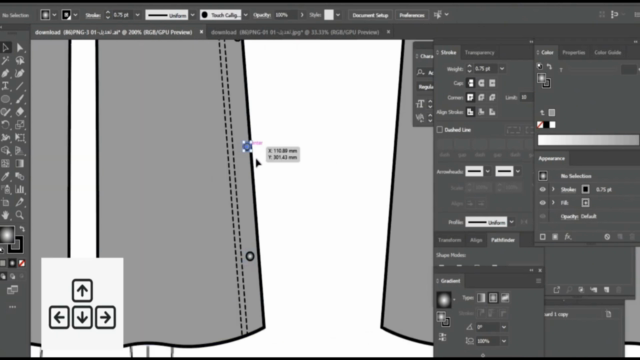Screen dimensions: 640x360
Task: Switch to the Transform tab
Action: [x=450, y=240]
